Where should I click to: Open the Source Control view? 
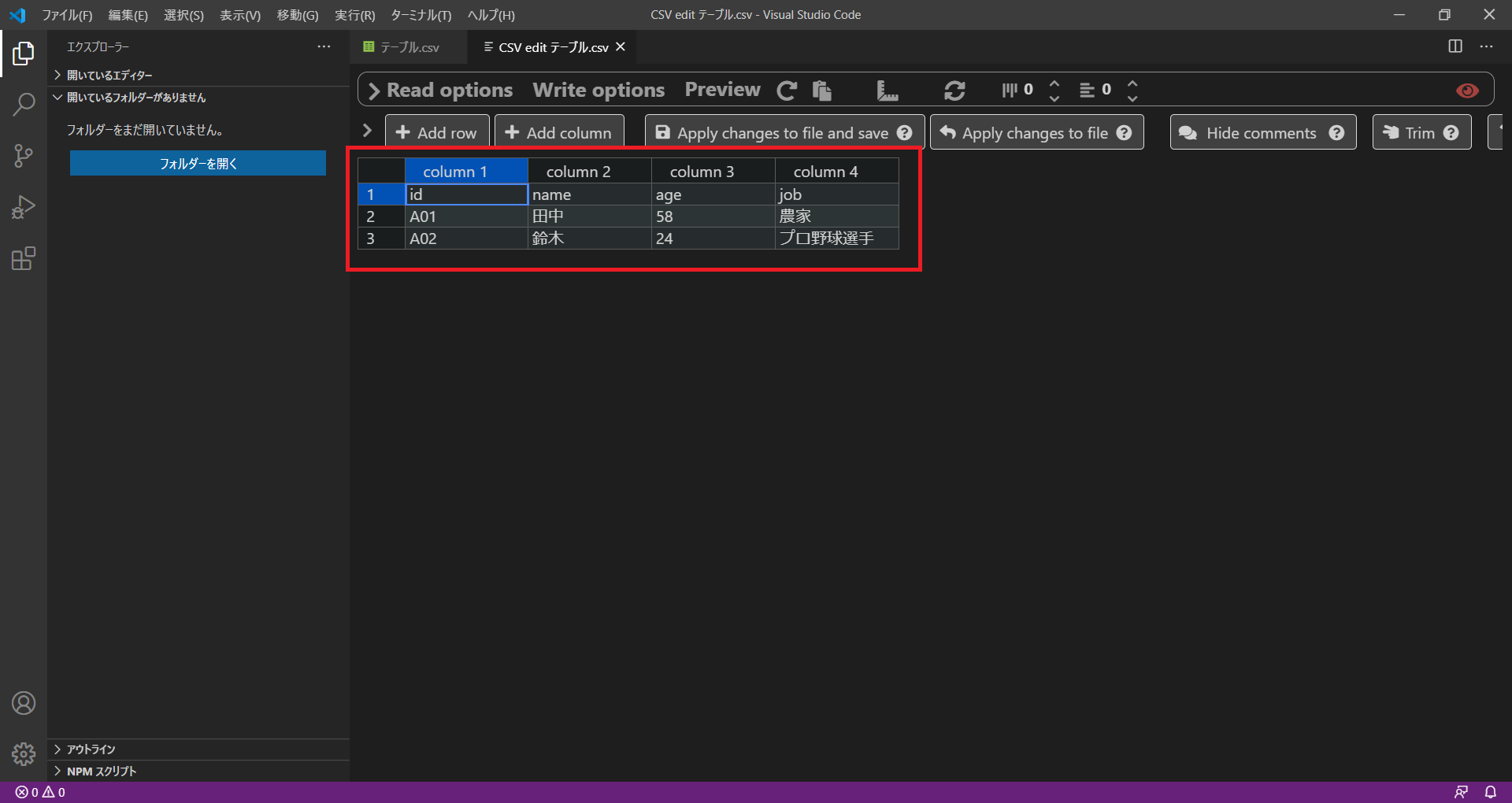(x=24, y=156)
